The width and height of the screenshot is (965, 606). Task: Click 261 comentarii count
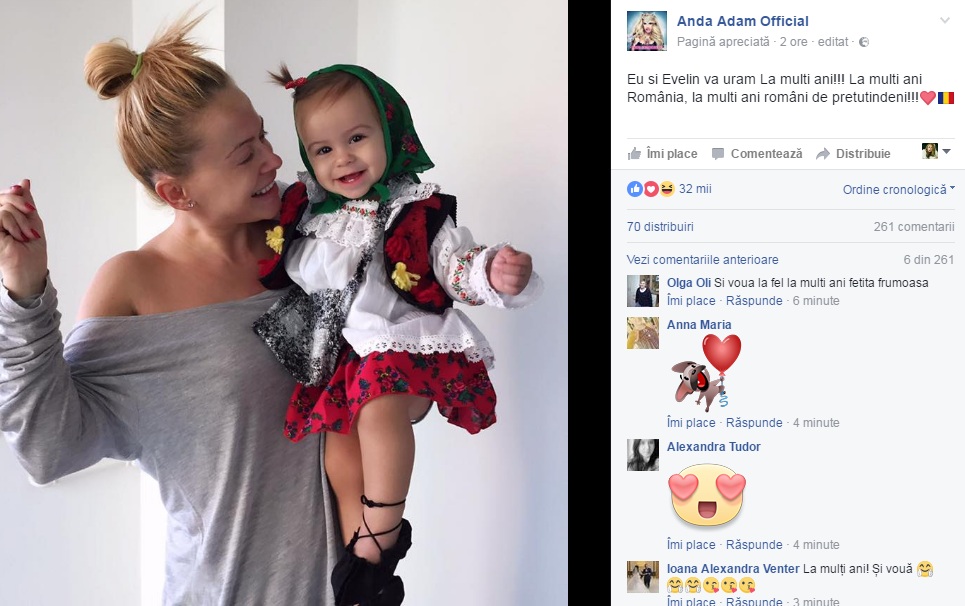coord(914,226)
